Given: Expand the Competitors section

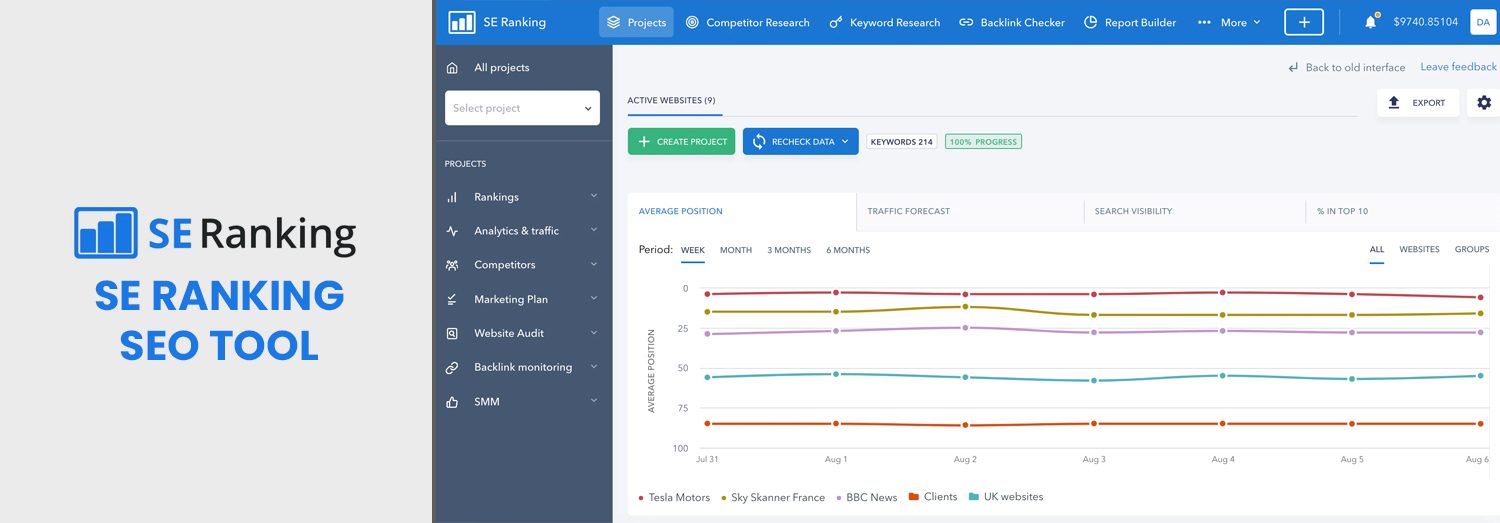Looking at the screenshot, I should pyautogui.click(x=594, y=264).
